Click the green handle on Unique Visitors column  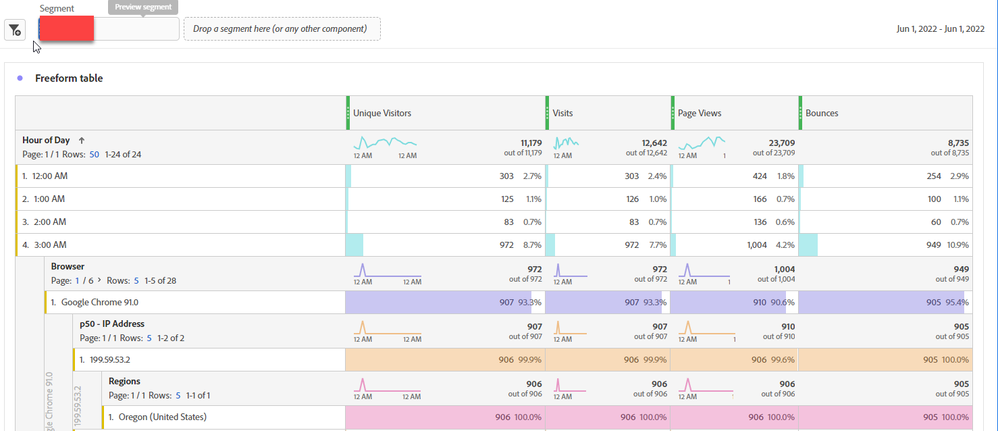pos(348,113)
